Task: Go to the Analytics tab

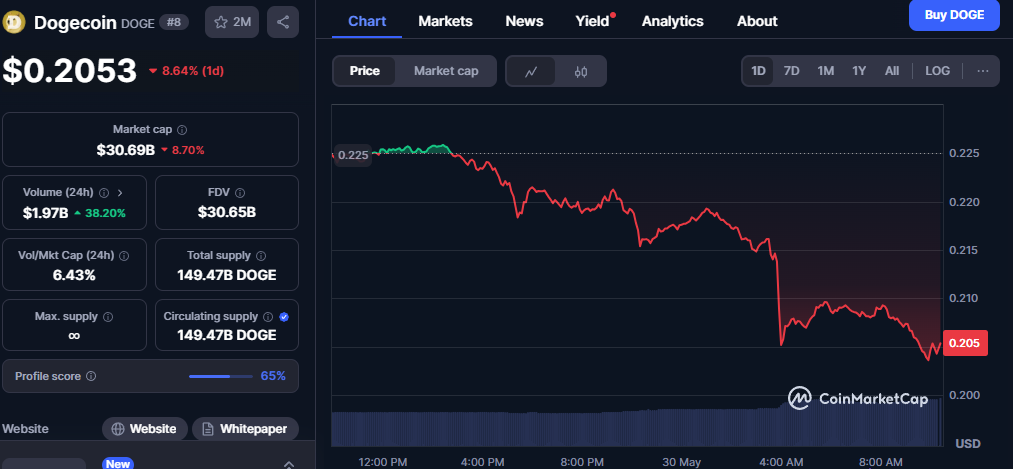Action: coord(673,21)
